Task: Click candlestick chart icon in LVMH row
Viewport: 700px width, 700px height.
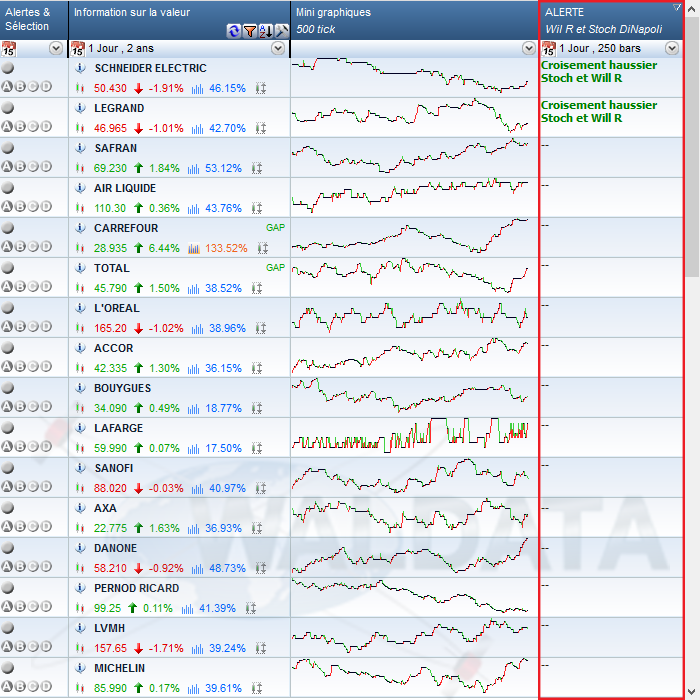Action: point(80,648)
